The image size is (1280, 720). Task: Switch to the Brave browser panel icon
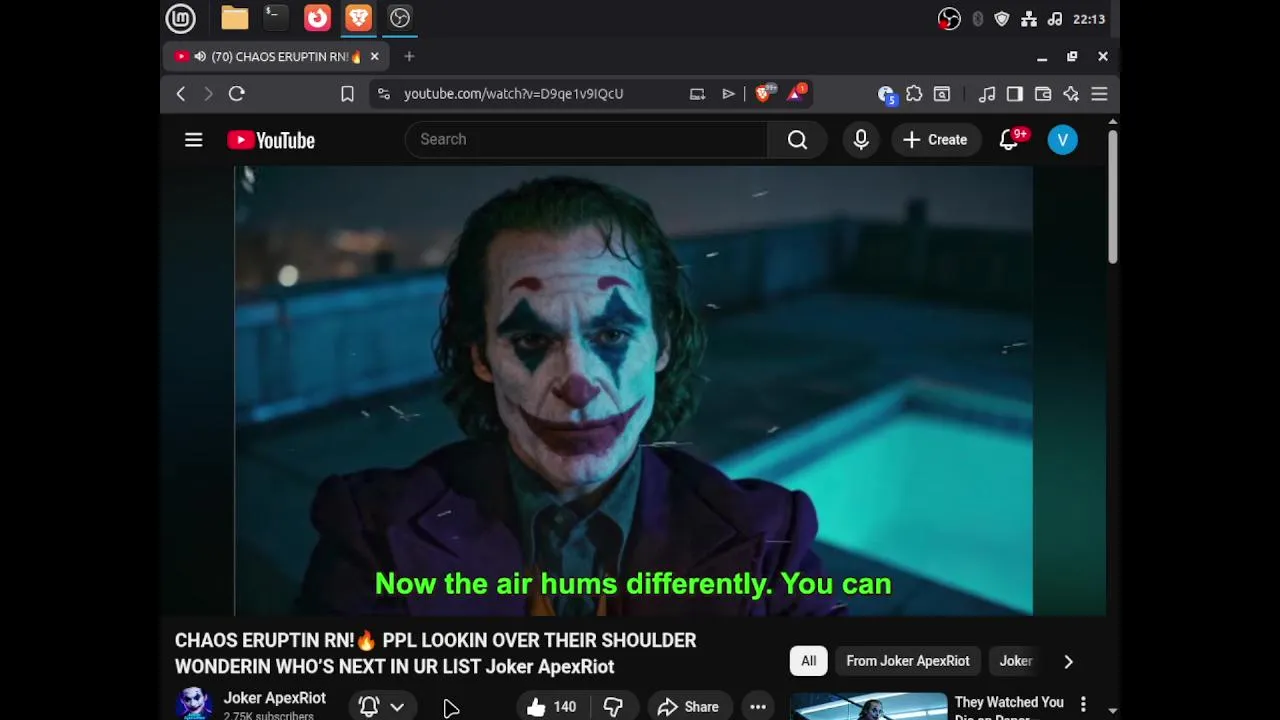358,18
